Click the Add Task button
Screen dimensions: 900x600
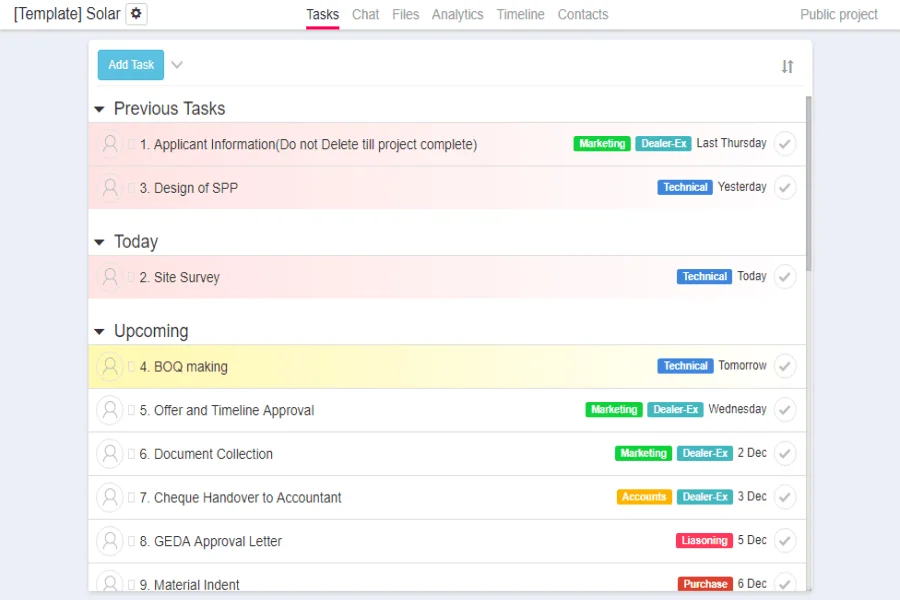(x=130, y=64)
